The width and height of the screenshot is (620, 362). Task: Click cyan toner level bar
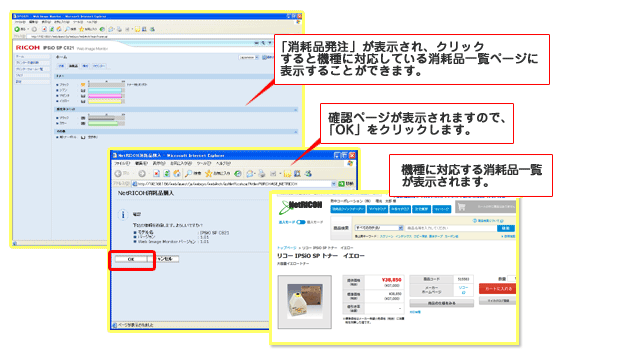click(105, 90)
